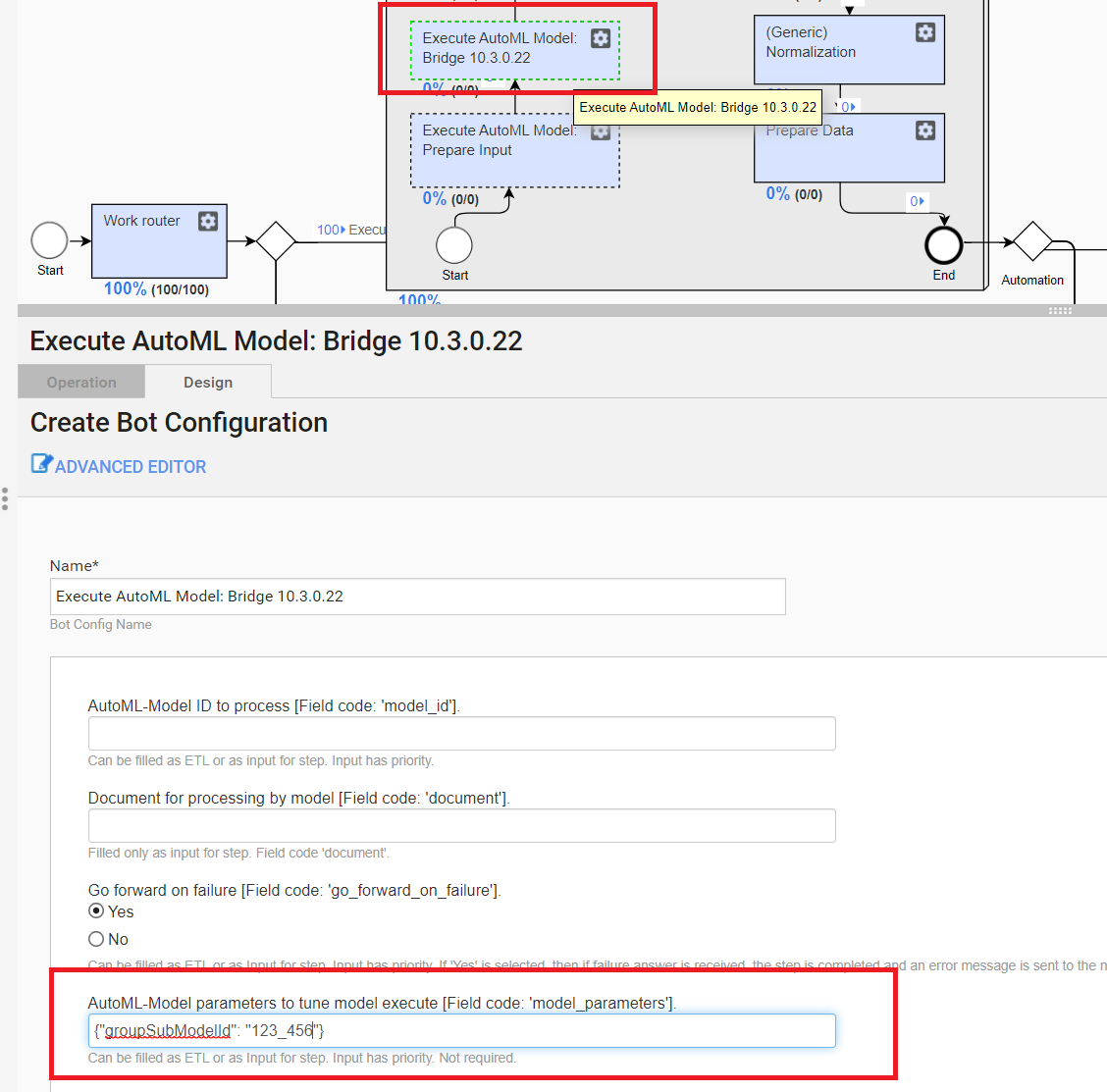Click the Bot Config Name input field

(417, 597)
